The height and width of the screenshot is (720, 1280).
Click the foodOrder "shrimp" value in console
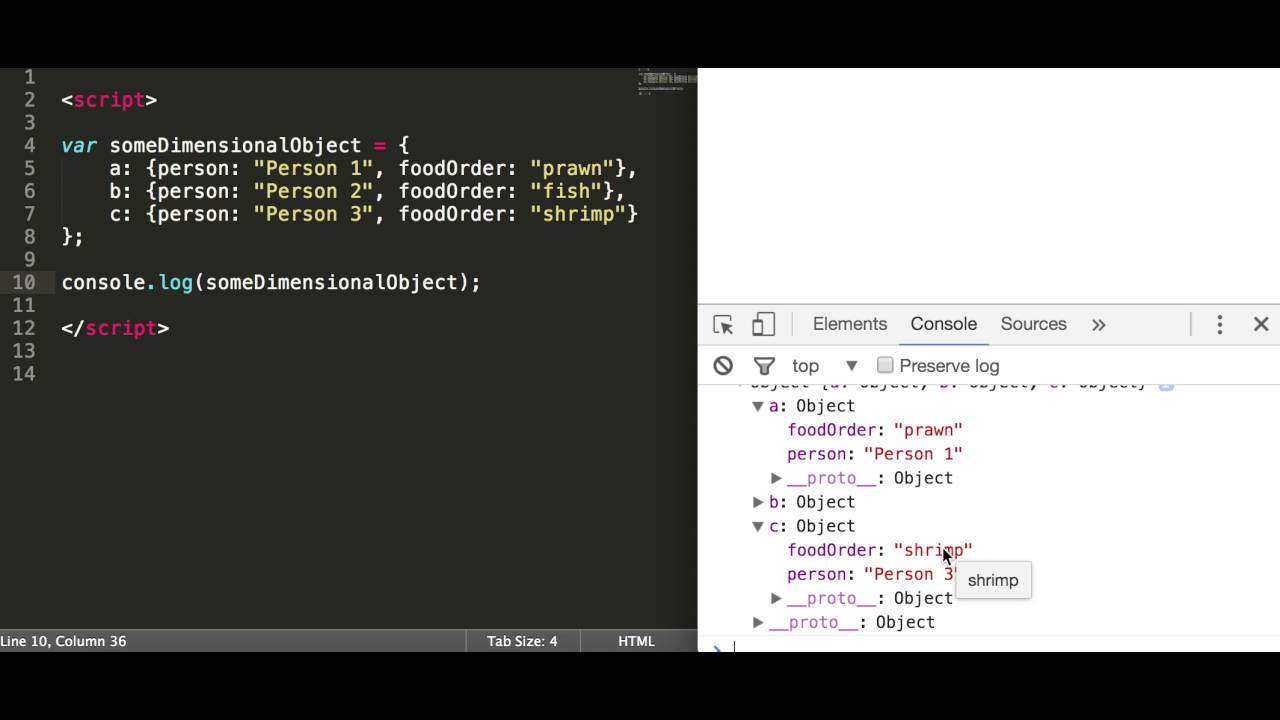tap(933, 550)
